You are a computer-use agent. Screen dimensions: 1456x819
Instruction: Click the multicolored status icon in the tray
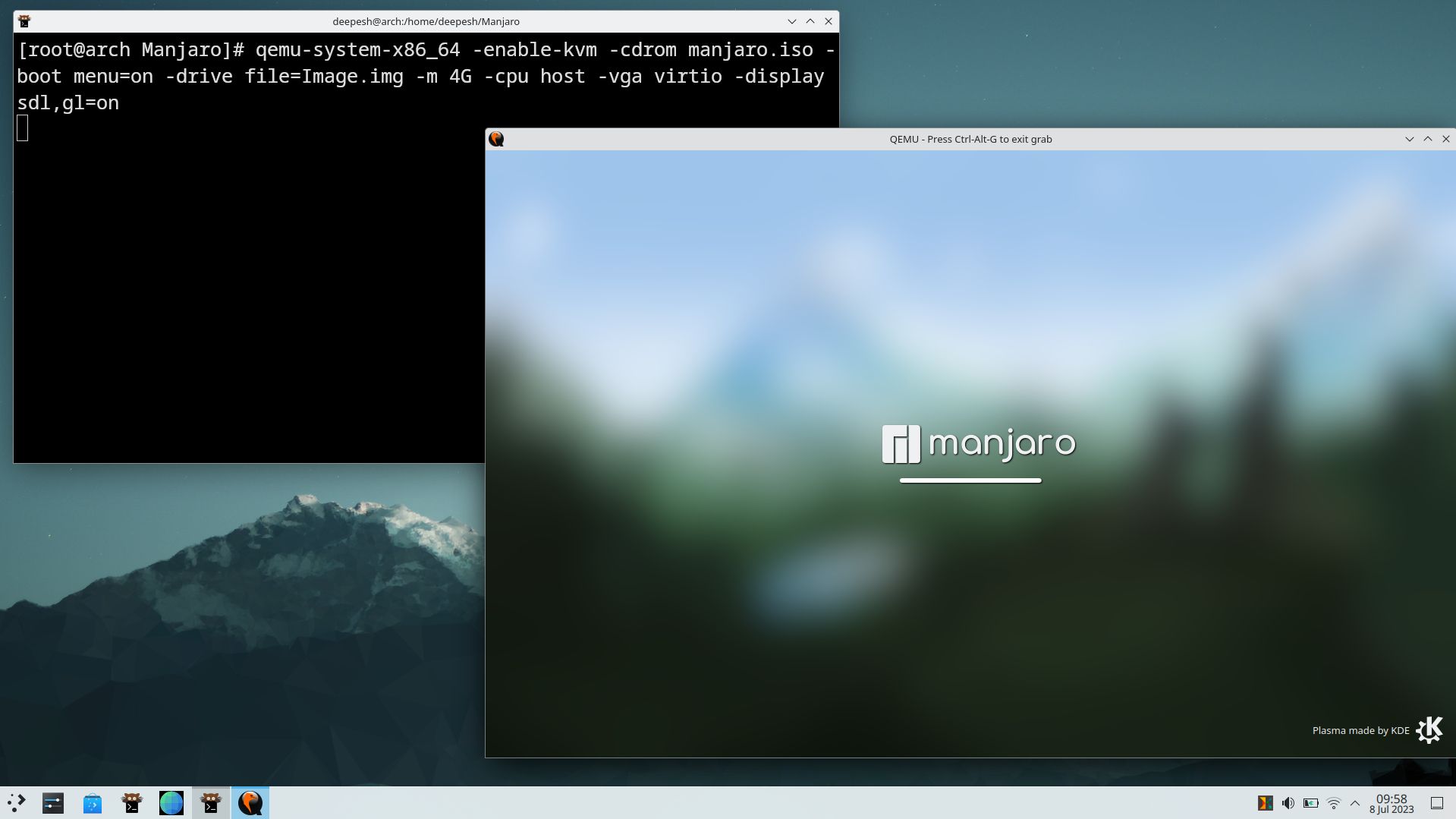[x=1266, y=802]
